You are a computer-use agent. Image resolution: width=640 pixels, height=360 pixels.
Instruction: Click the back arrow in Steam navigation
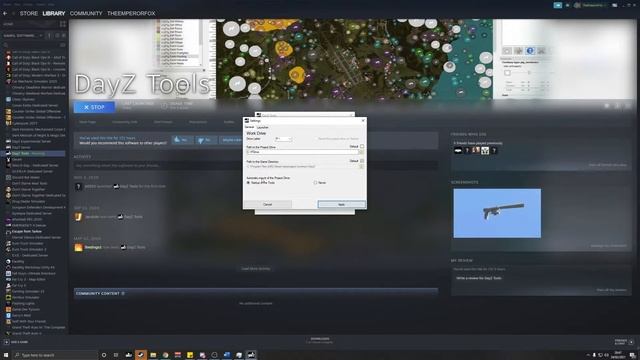pyautogui.click(x=5, y=13)
